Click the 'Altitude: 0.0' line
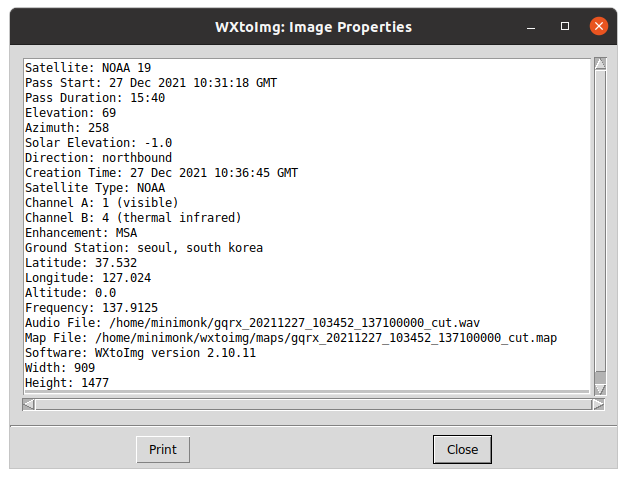The width and height of the screenshot is (627, 478). (x=71, y=293)
